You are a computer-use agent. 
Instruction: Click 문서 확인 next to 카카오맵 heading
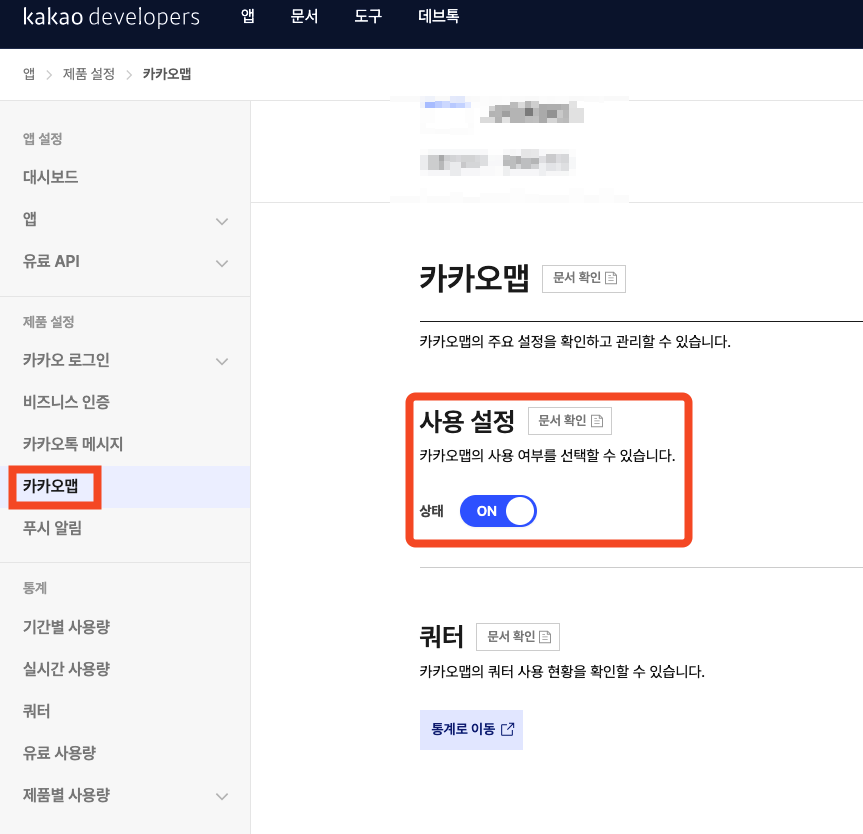click(583, 278)
